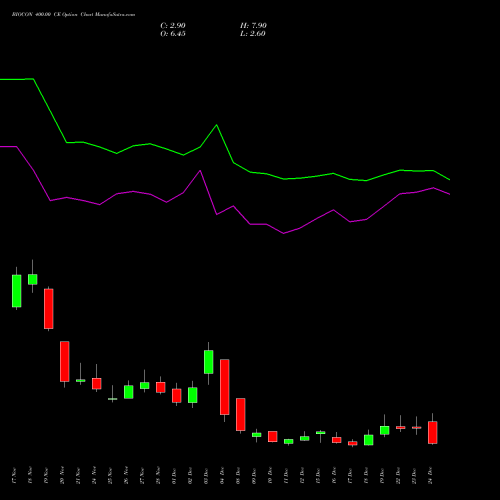Screen dimensions: 500x500
Task: Click the 17 Nov date label
Action: pos(14,476)
